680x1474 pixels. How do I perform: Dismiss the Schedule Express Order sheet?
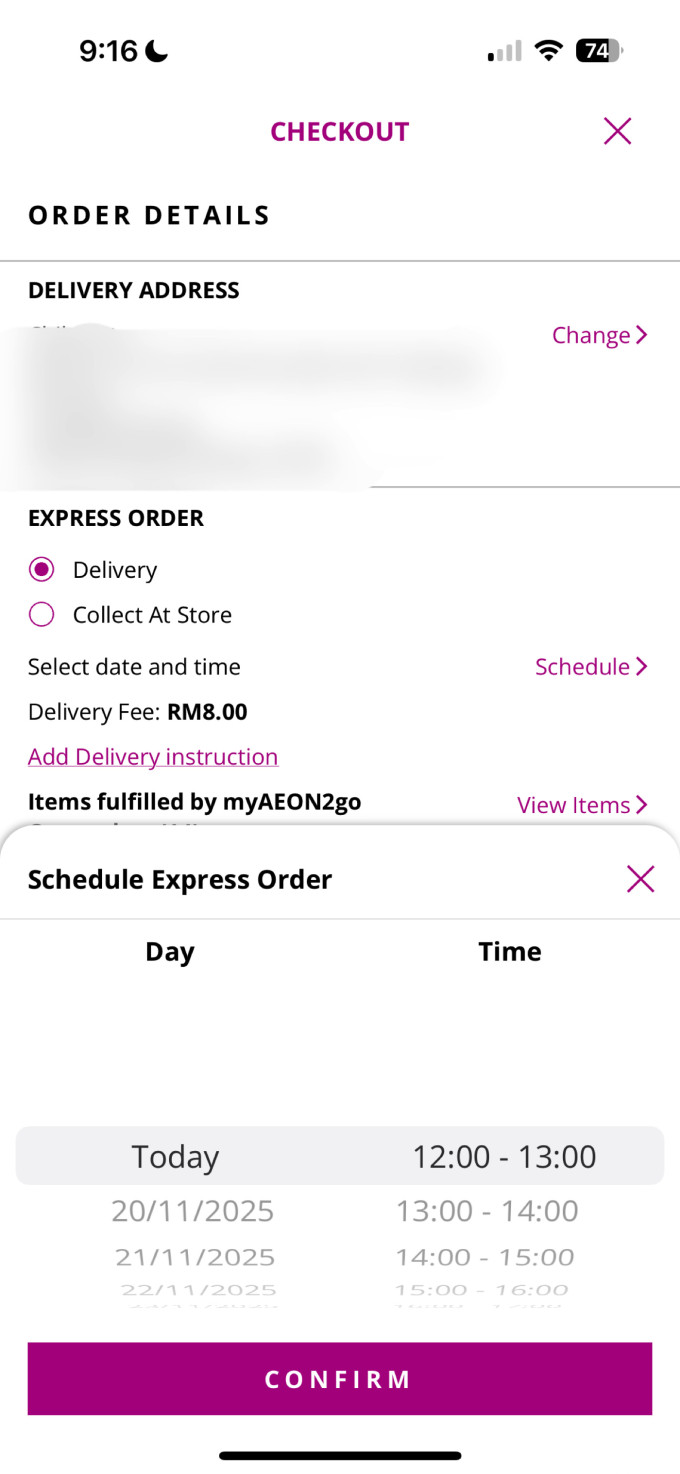tap(640, 879)
